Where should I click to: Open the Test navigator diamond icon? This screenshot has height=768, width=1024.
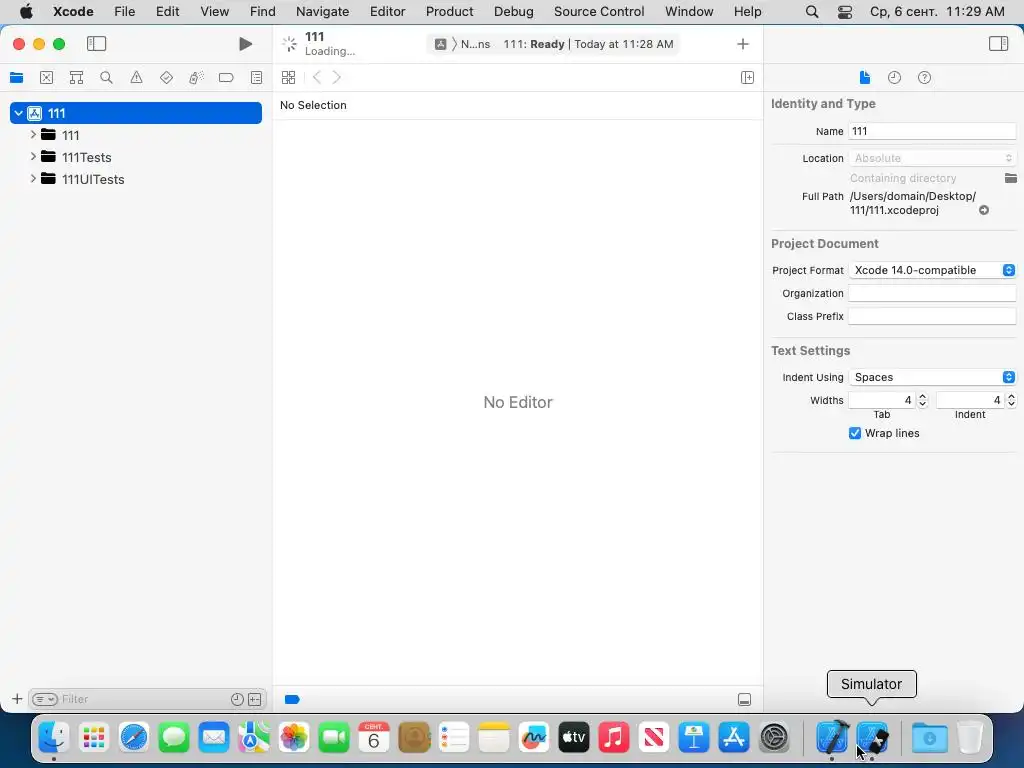167,78
